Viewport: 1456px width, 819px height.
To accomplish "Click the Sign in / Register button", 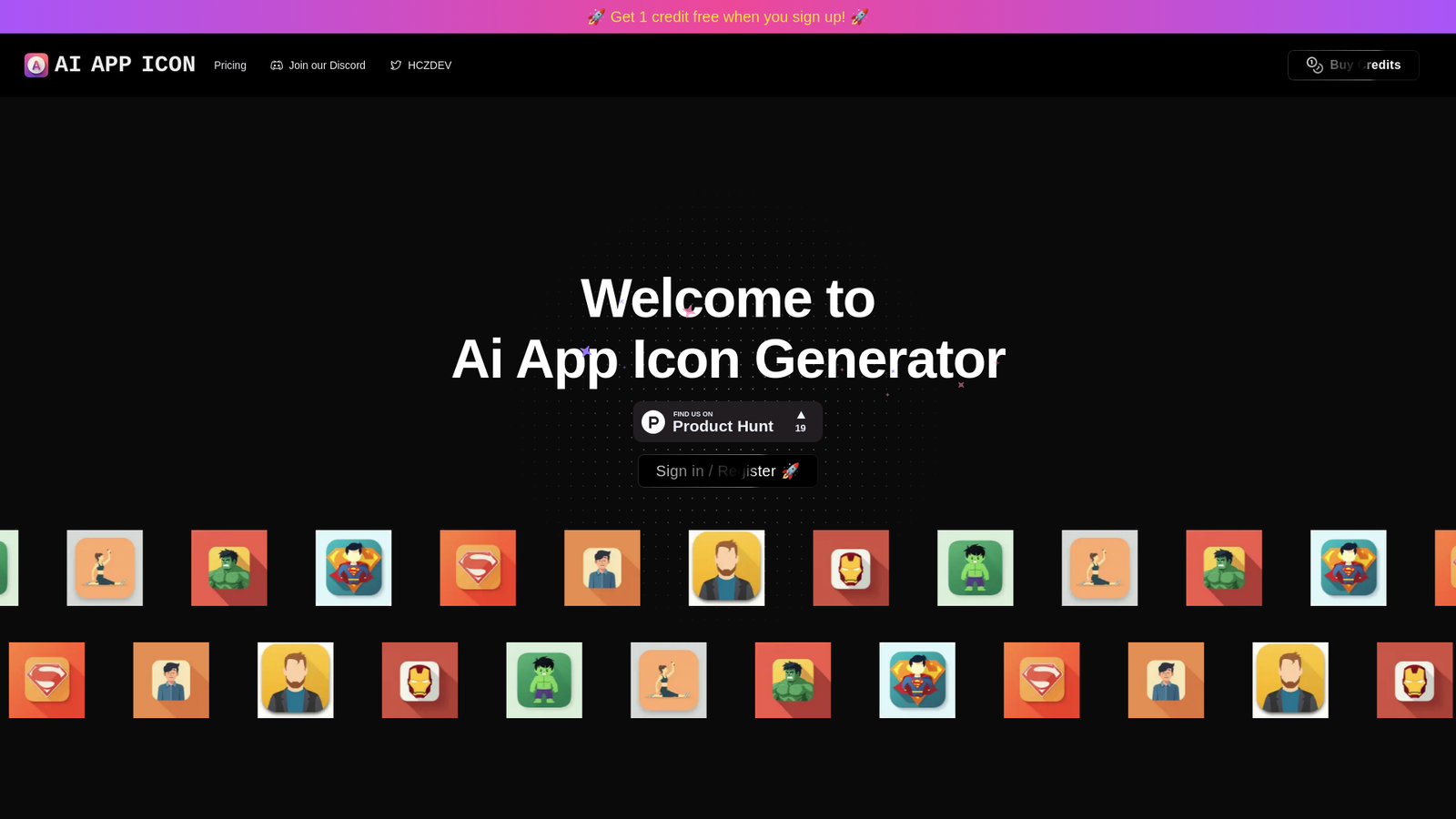I will click(728, 470).
